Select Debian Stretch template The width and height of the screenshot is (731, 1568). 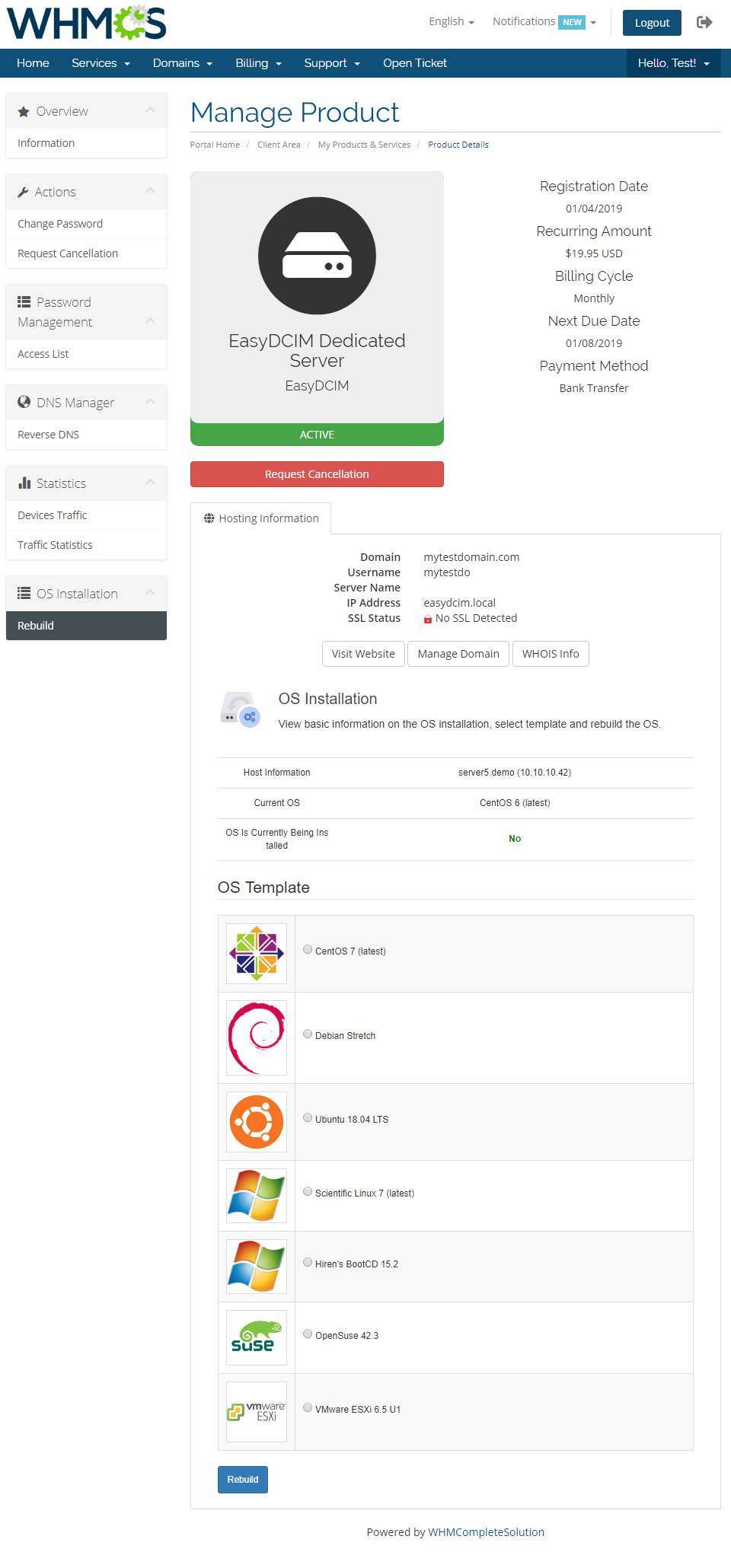pos(308,1034)
